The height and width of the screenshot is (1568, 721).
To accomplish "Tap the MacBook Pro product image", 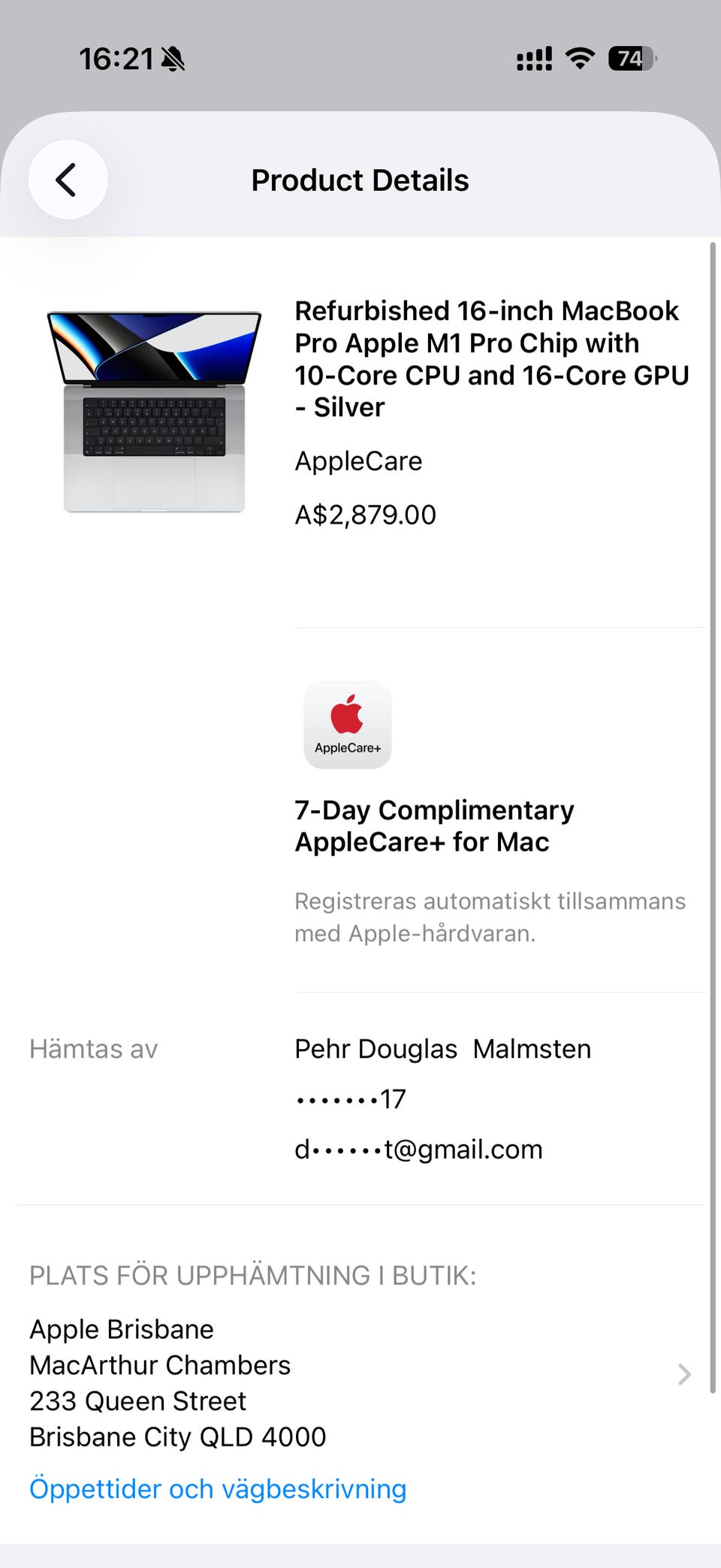I will 154,412.
